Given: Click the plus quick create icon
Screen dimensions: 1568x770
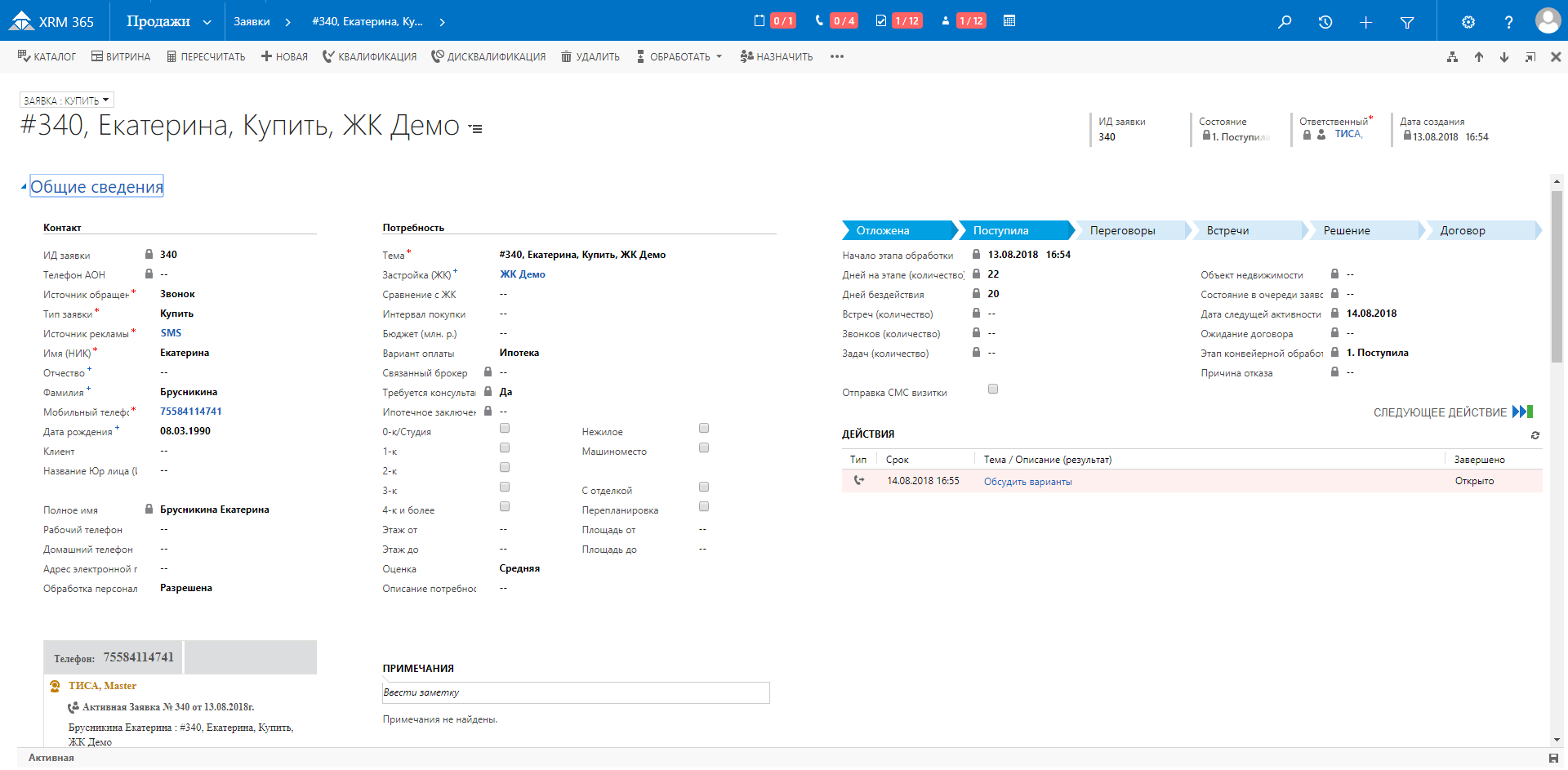Looking at the screenshot, I should point(1365,22).
